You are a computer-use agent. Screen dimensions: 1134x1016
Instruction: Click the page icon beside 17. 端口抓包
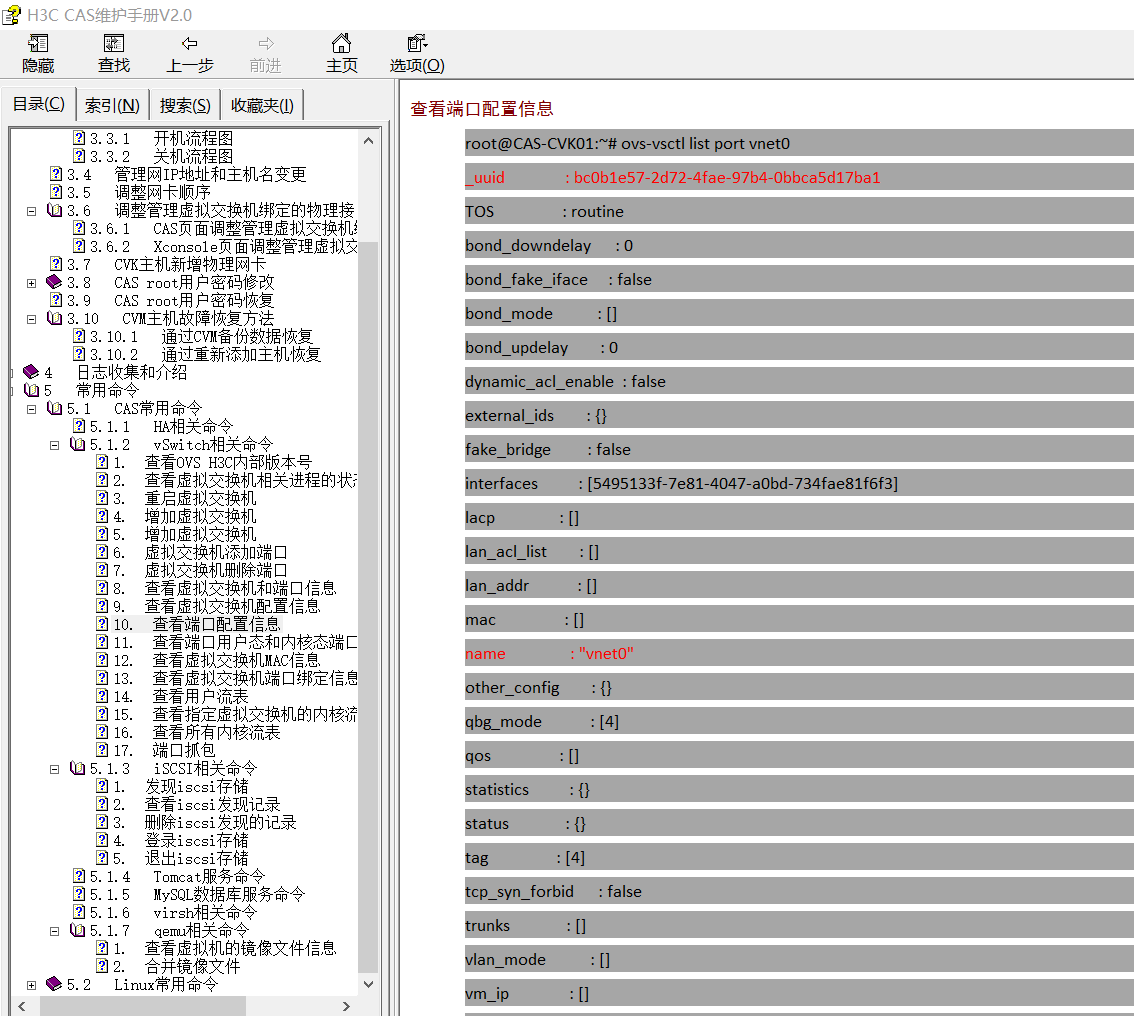pos(103,750)
